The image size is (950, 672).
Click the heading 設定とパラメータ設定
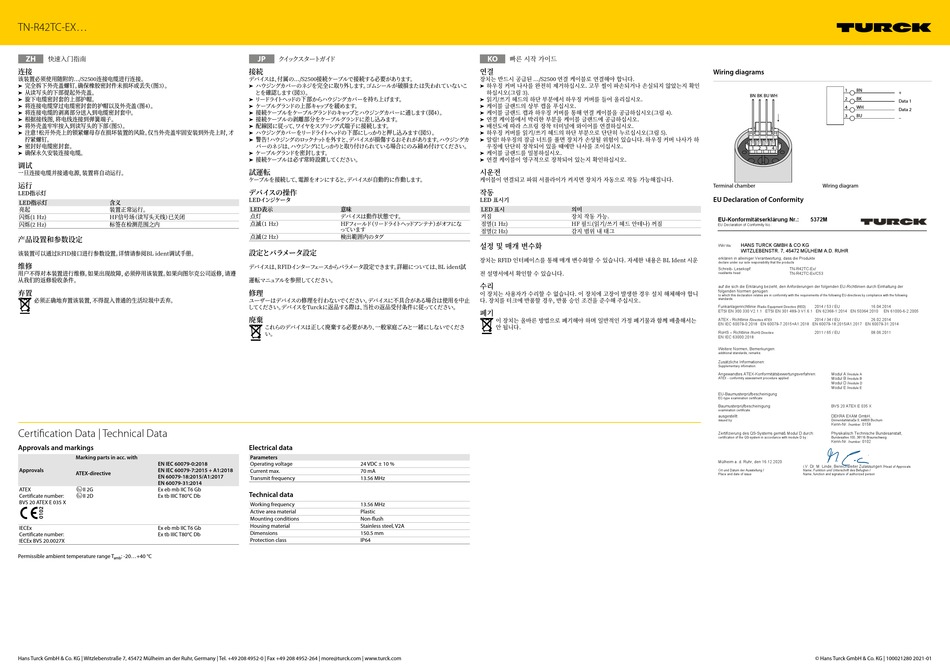point(282,253)
